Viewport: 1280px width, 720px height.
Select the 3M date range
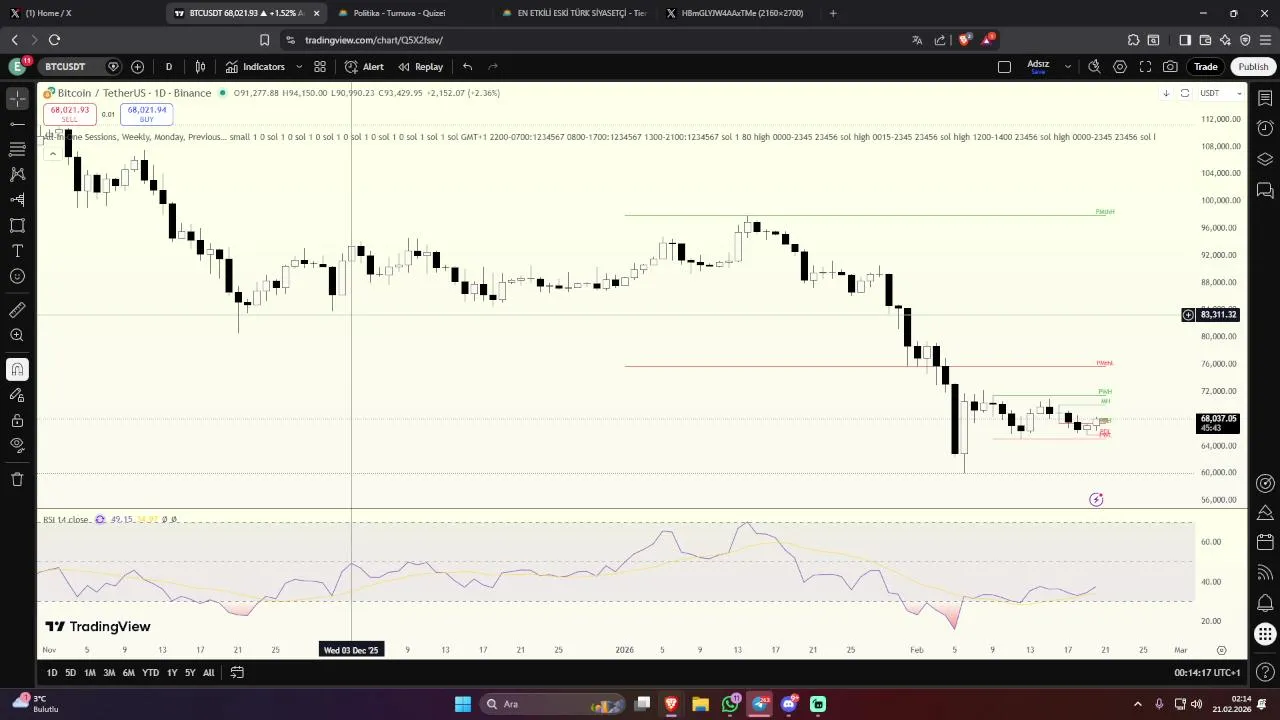point(109,673)
